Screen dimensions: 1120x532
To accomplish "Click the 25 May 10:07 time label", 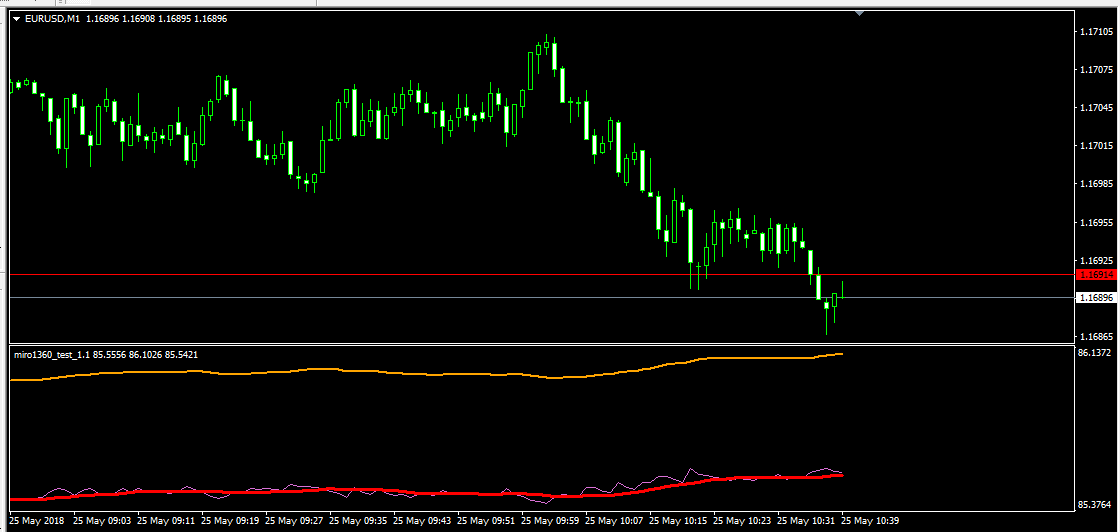I will coord(614,521).
